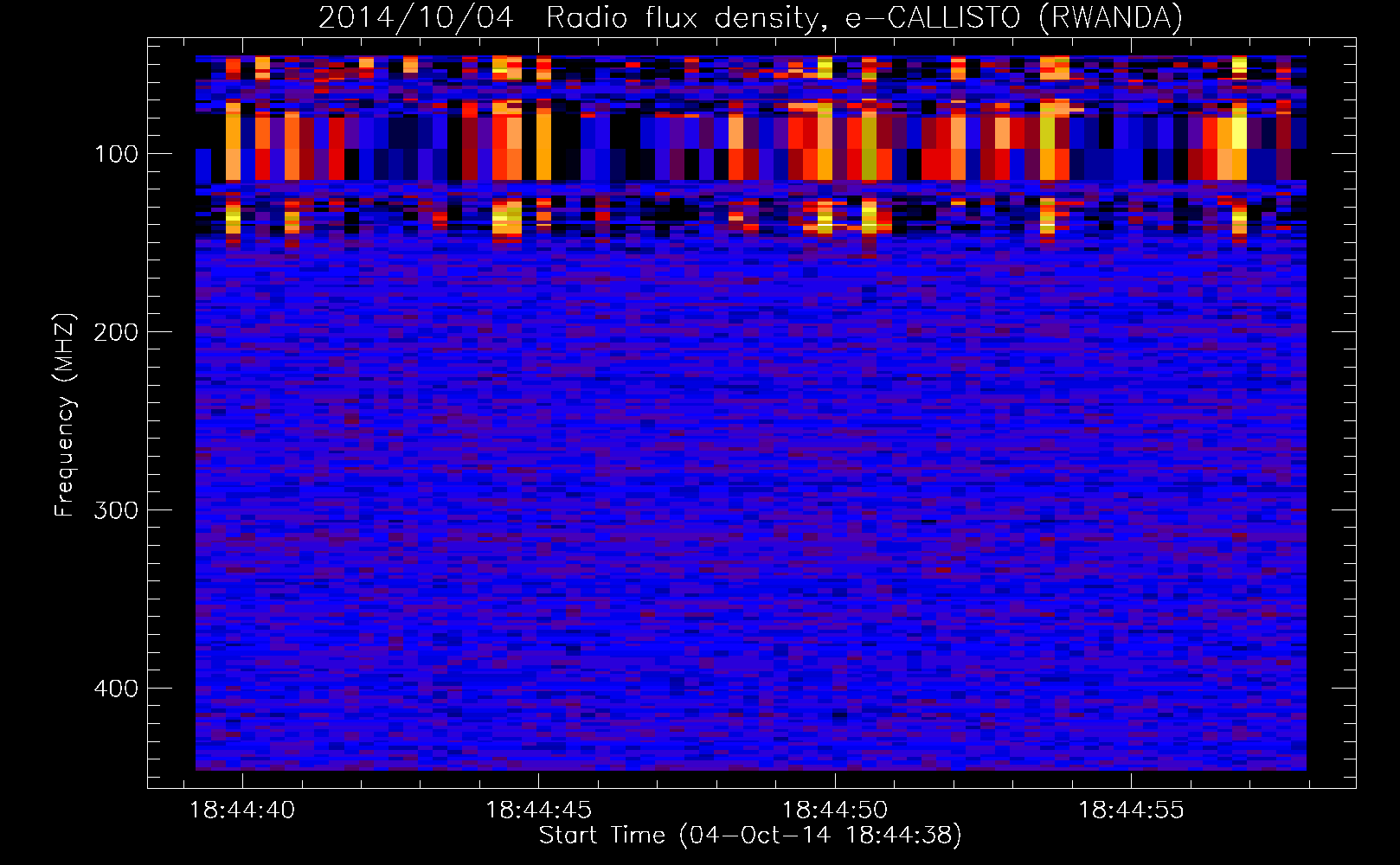Select the 'Frequency (MHZ)' axis label
The height and width of the screenshot is (865, 1400).
click(65, 414)
